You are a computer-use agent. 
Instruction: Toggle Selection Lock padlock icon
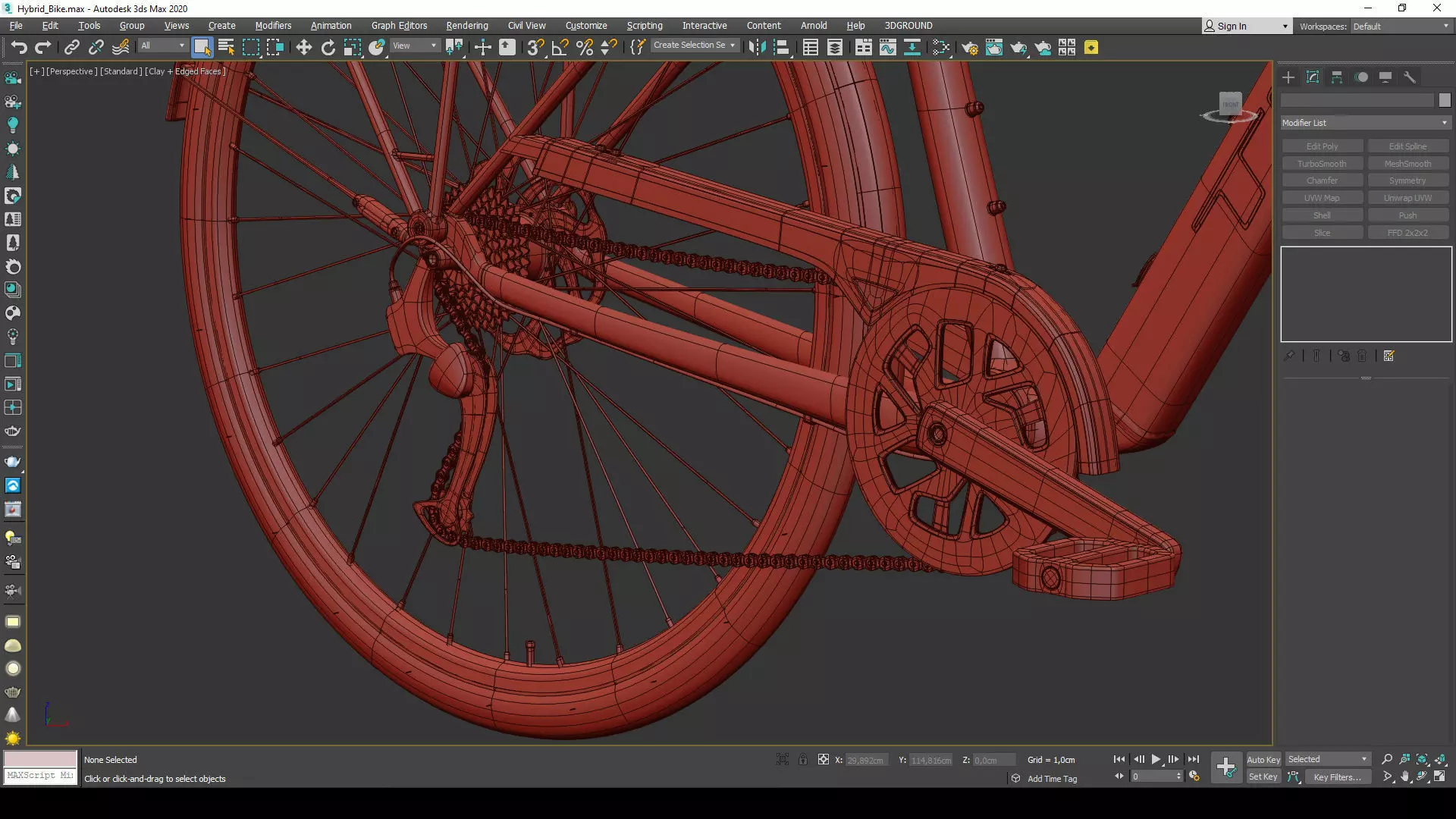click(x=802, y=759)
